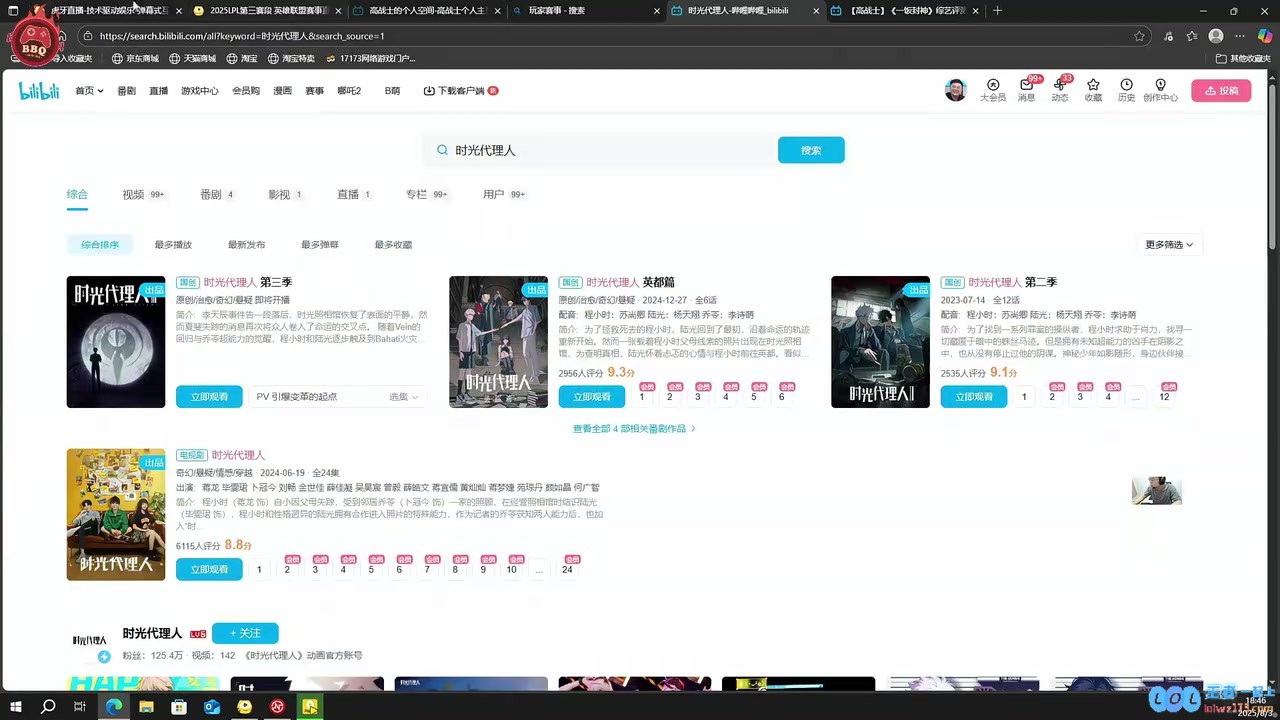Screen dimensions: 1280x720
Task: Select 最多弹幕 sort option
Action: [x=320, y=244]
